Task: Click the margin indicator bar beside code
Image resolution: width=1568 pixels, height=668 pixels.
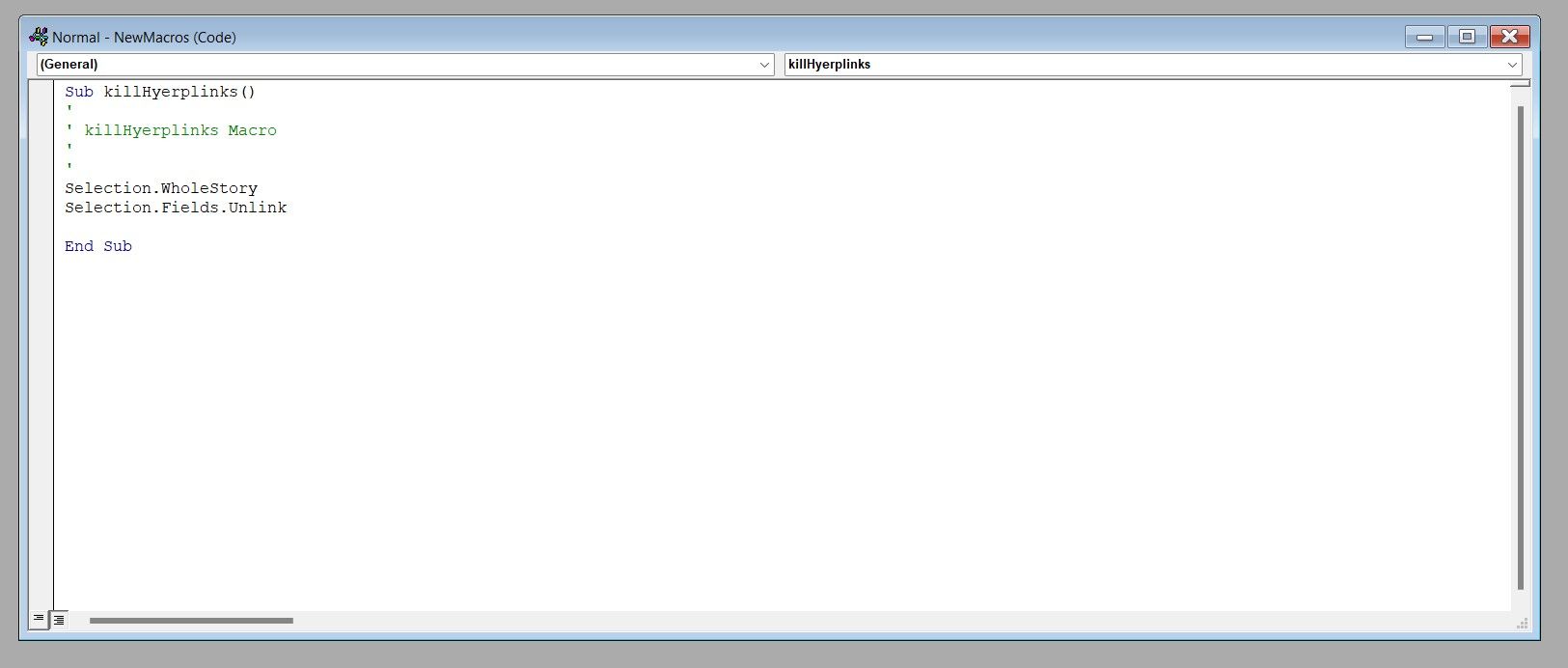Action: [x=41, y=345]
